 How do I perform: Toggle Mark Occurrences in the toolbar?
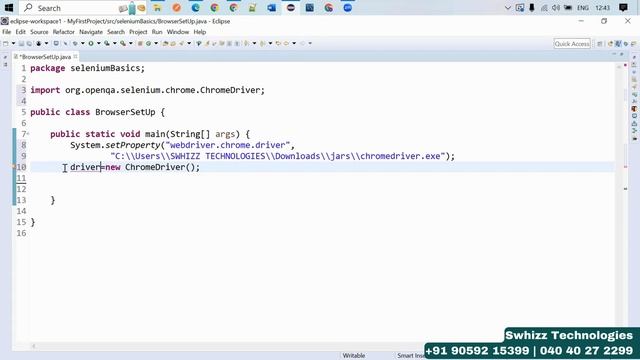pyautogui.click(x=207, y=43)
